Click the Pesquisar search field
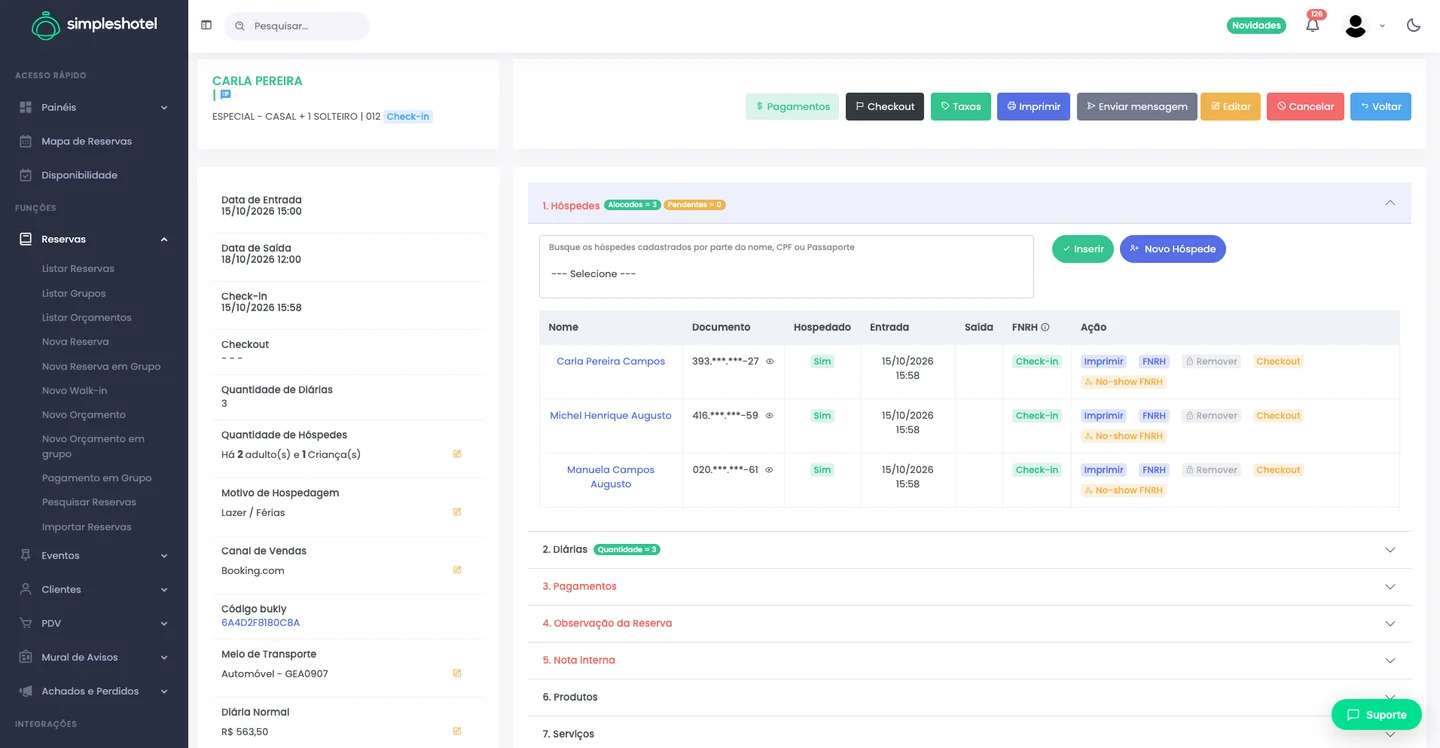 [x=297, y=26]
